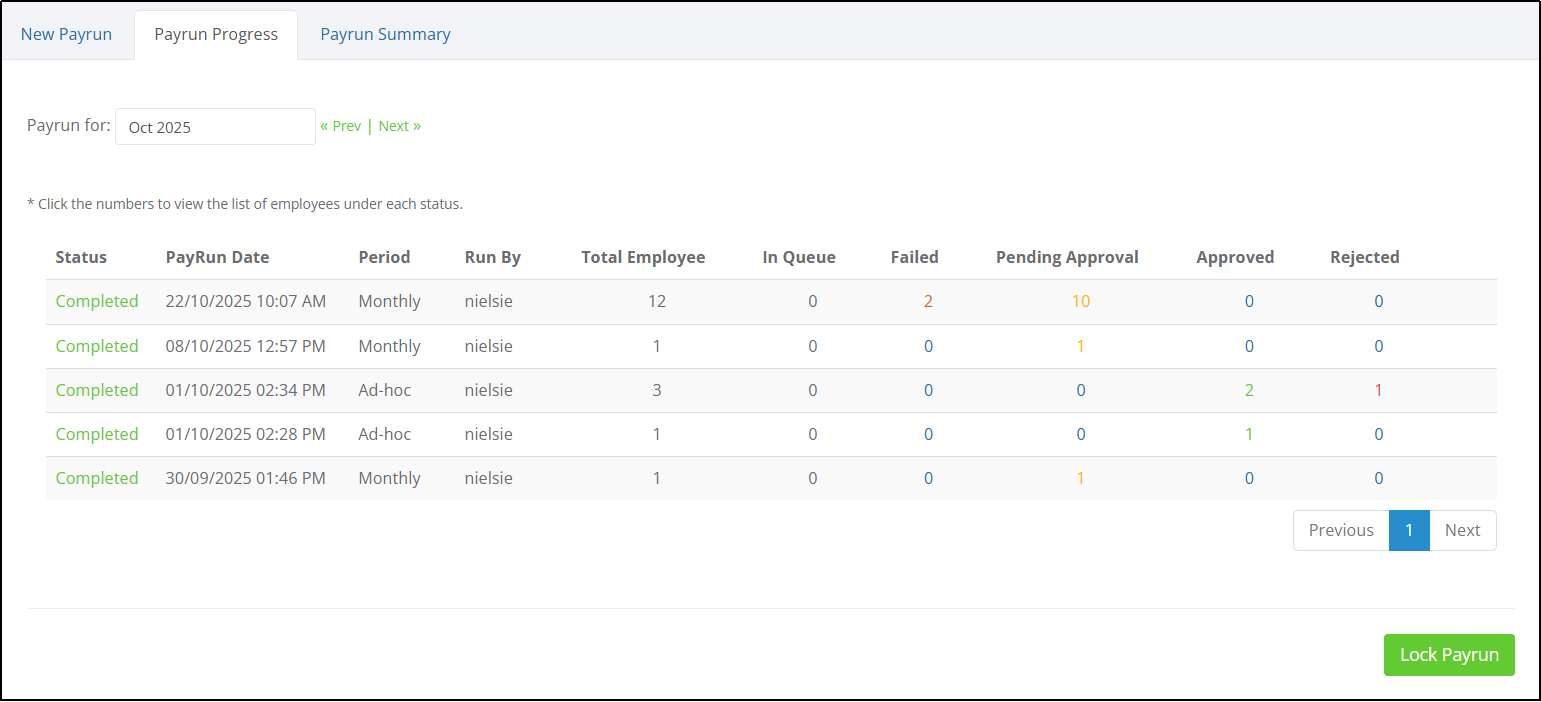Viewport: 1541px width, 702px height.
Task: View 10 pending approval employees for 22/10/2025
Action: tap(1081, 301)
